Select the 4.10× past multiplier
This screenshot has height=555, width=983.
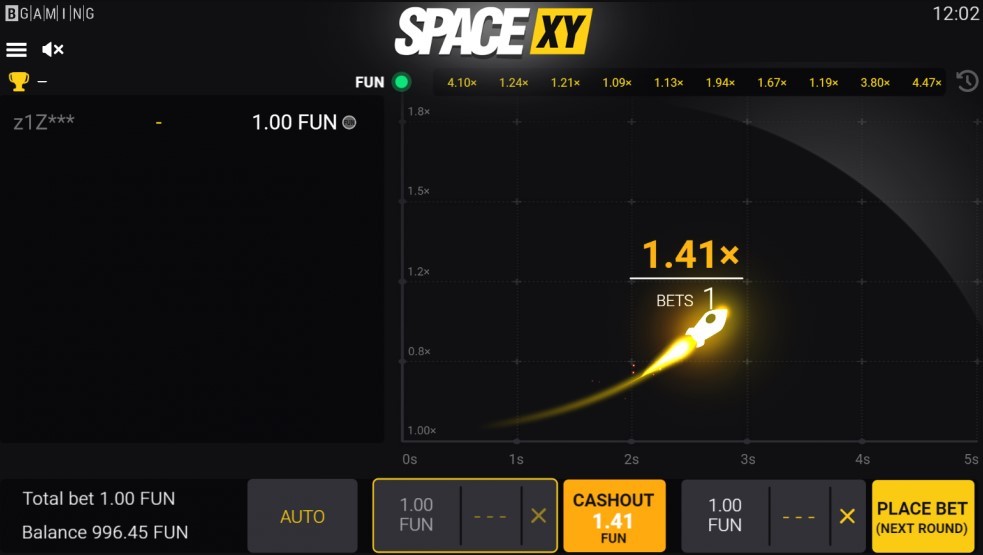(x=462, y=83)
